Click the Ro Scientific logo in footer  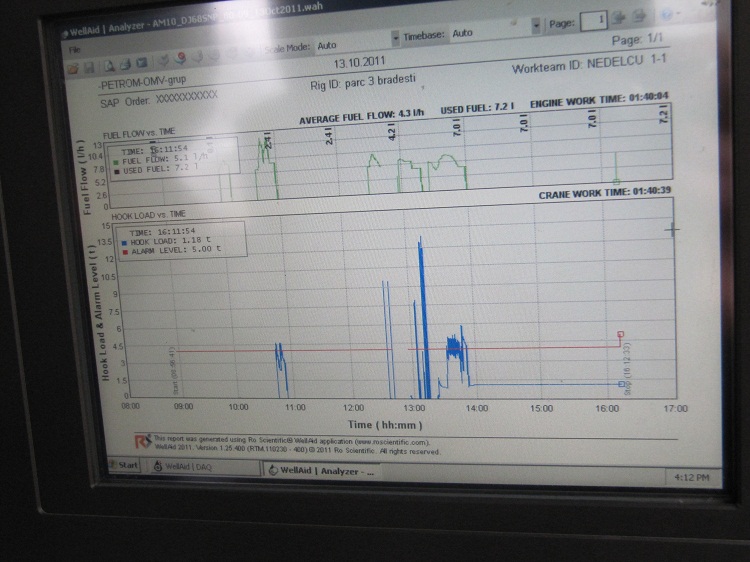click(143, 438)
